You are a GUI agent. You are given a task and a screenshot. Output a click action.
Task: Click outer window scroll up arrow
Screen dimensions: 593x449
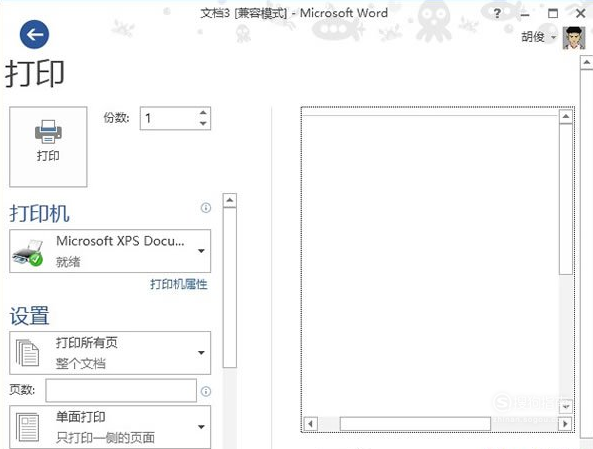tap(587, 62)
